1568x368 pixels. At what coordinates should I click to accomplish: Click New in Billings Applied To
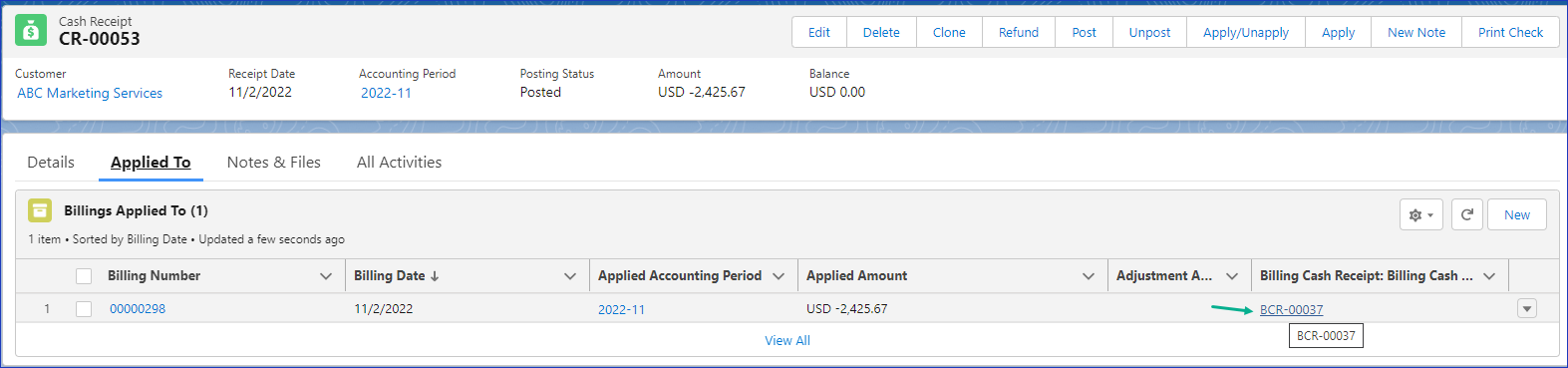(1517, 214)
